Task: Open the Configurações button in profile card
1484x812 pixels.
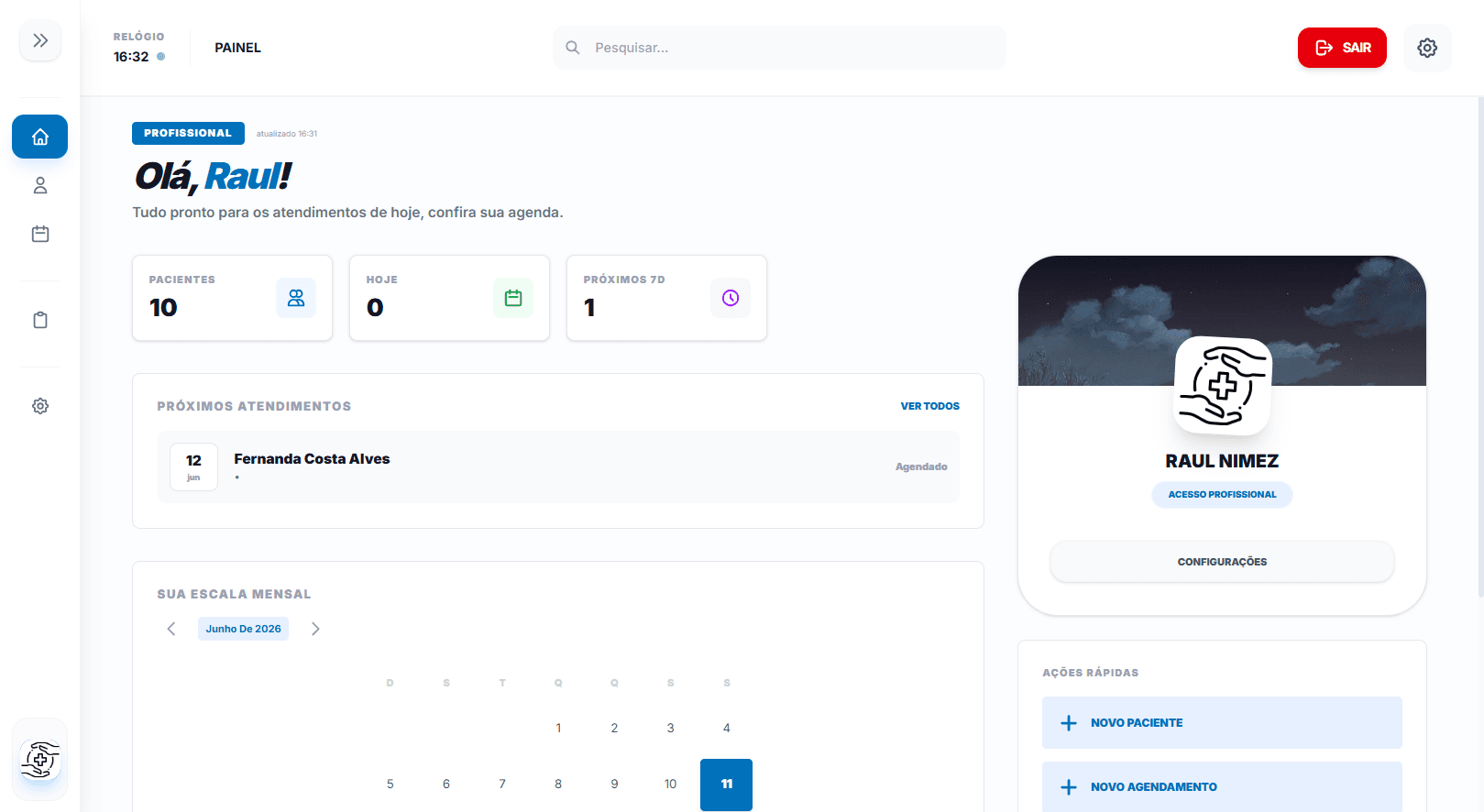Action: [x=1222, y=562]
